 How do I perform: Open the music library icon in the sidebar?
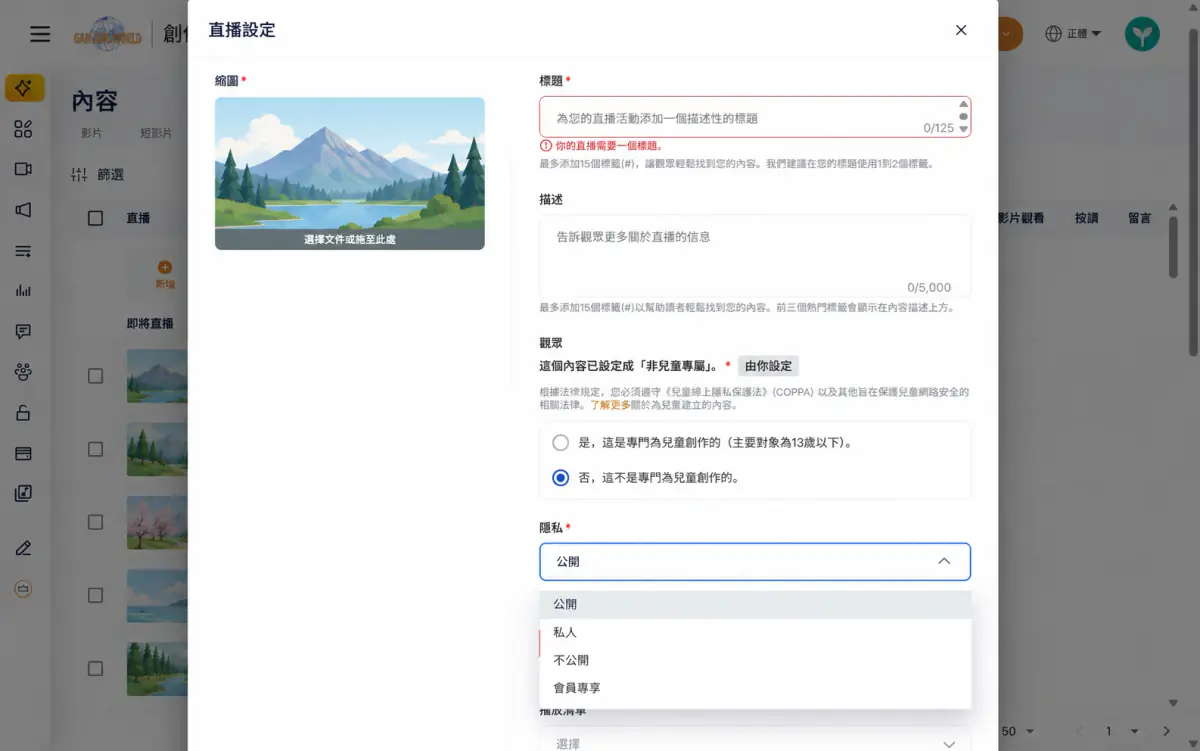(23, 493)
